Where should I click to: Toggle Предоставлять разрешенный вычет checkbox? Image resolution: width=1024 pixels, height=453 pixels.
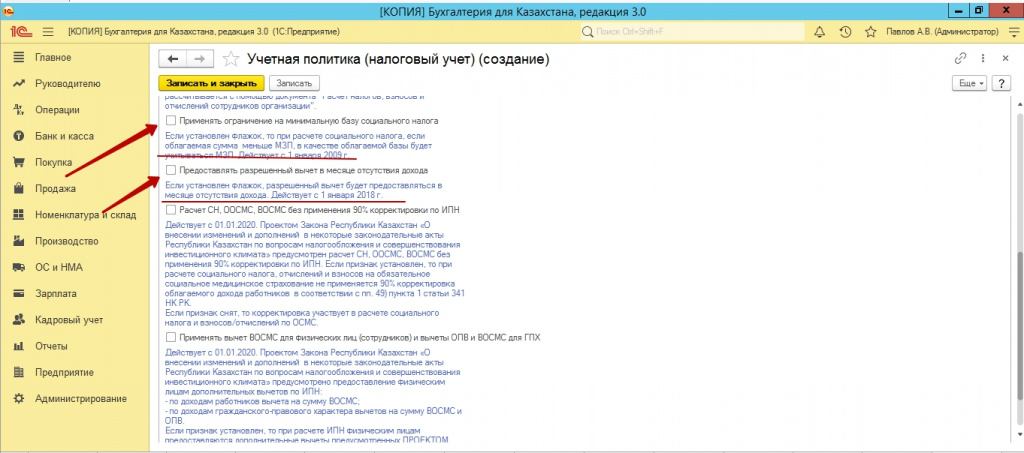(171, 170)
